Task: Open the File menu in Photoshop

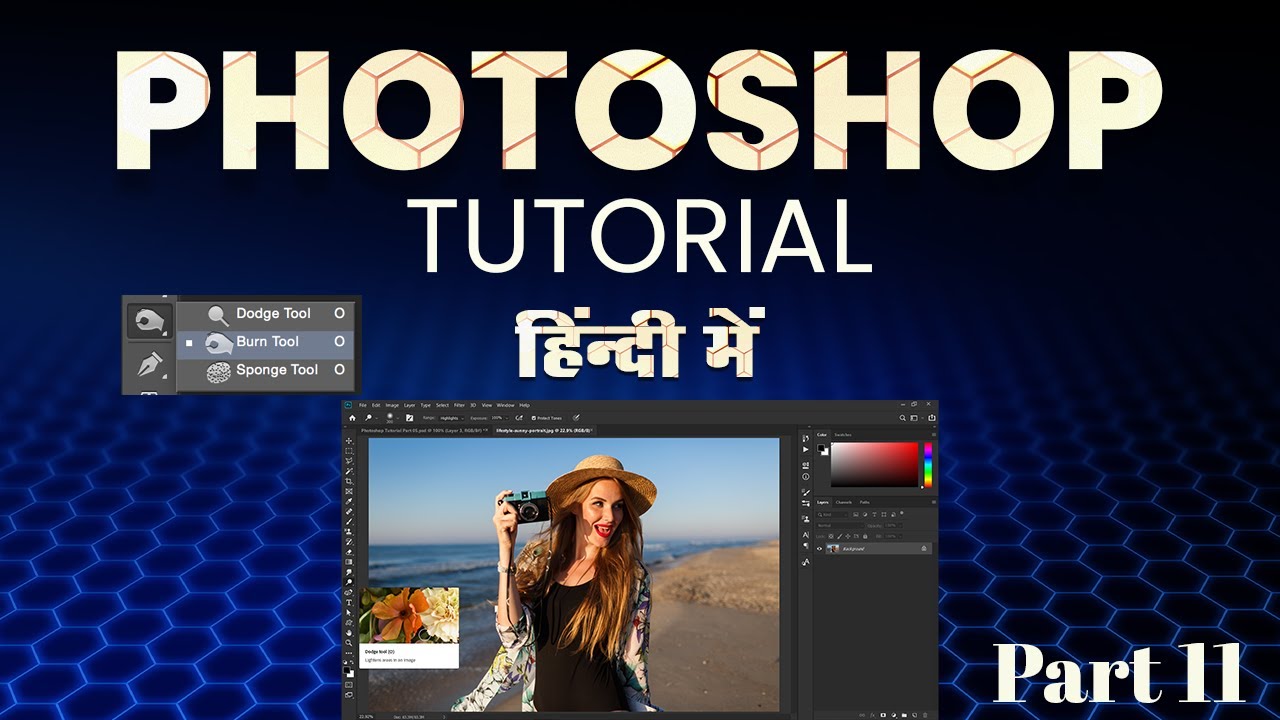Action: click(363, 405)
